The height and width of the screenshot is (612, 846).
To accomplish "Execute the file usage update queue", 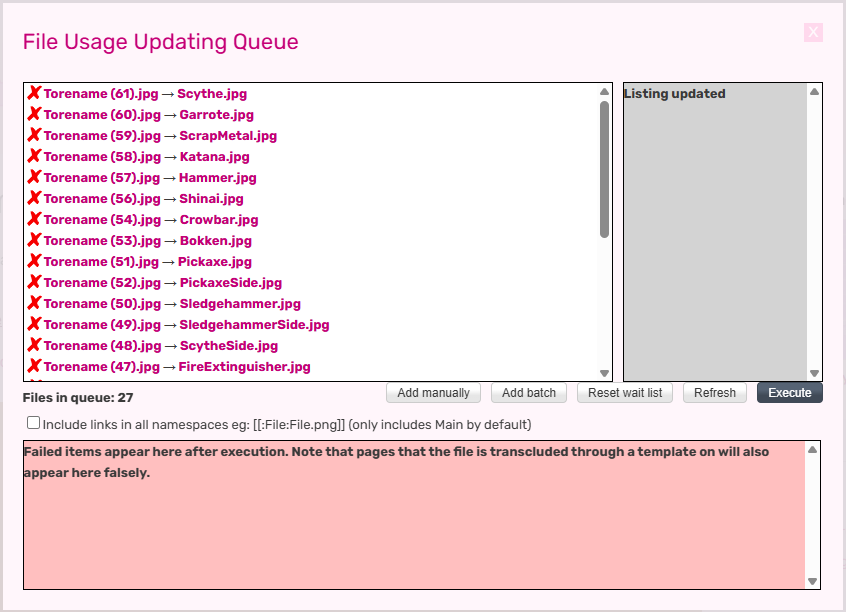I will (789, 393).
